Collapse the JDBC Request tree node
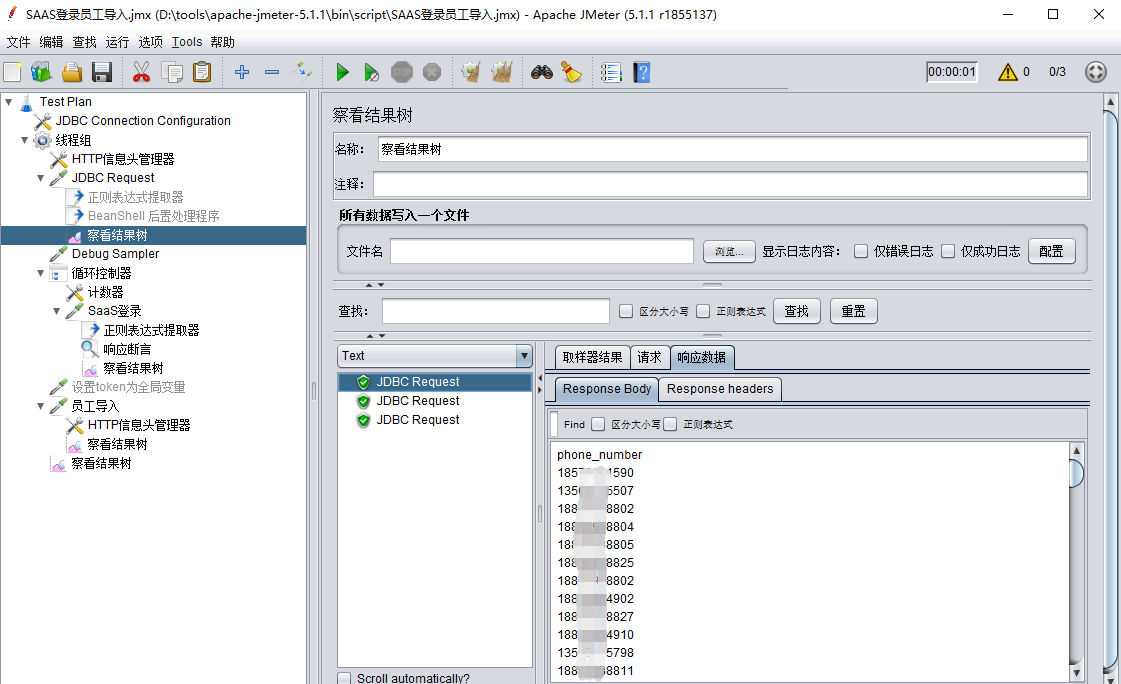This screenshot has width=1121, height=684. [41, 178]
